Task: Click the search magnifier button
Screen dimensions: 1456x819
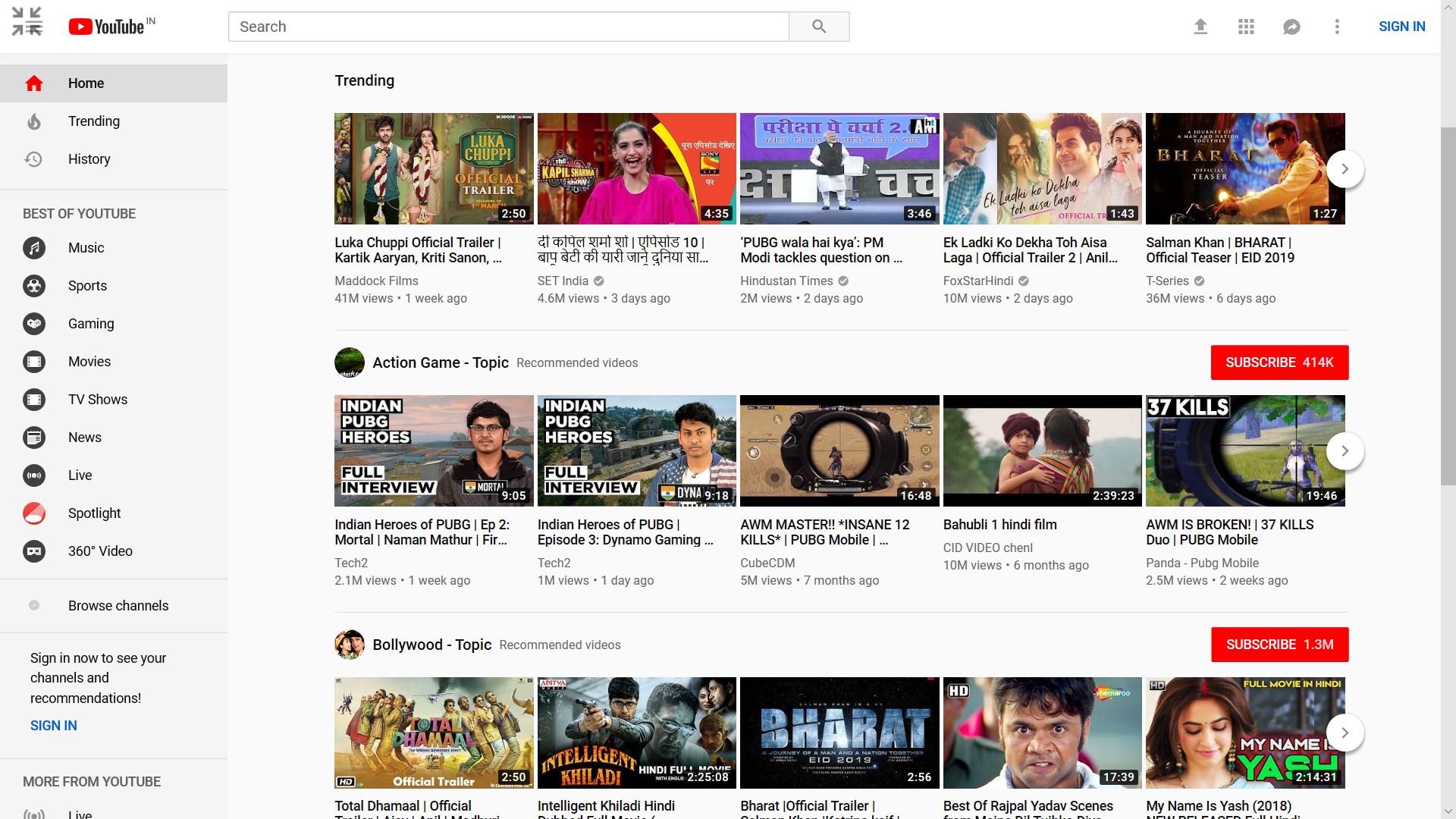Action: click(818, 27)
